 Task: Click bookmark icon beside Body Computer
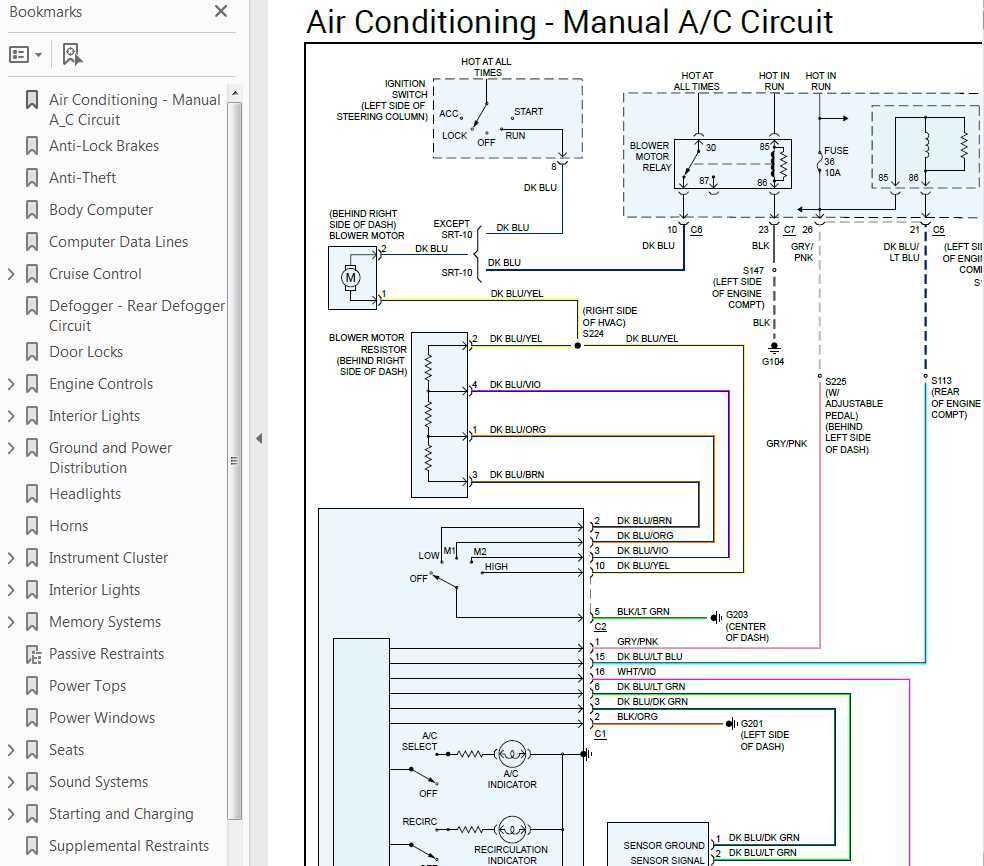pyautogui.click(x=31, y=210)
